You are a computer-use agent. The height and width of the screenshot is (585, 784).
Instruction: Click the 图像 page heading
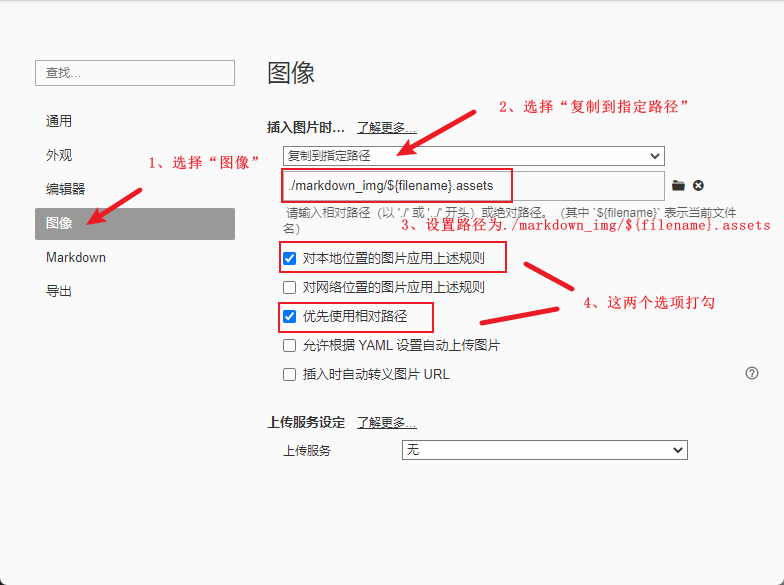click(291, 73)
